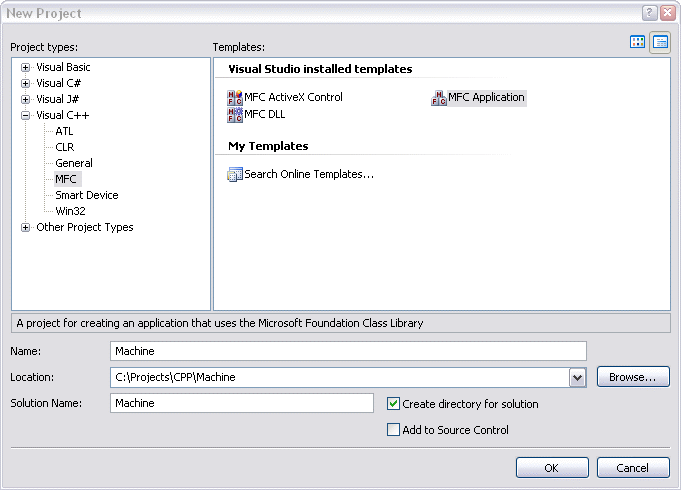
Task: Click the MFC ActiveX Control template label
Action: (293, 97)
